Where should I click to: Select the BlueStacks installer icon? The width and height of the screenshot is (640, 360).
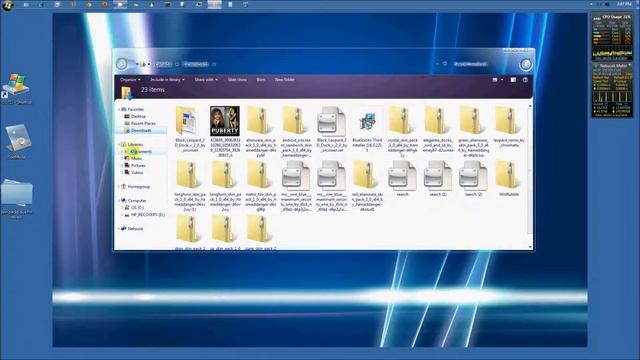pyautogui.click(x=367, y=122)
